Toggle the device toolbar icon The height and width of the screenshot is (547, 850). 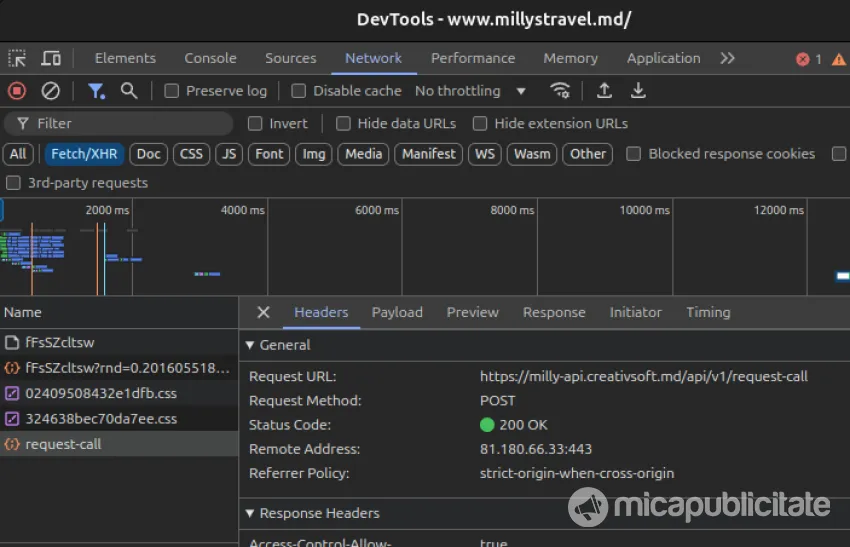tap(51, 58)
